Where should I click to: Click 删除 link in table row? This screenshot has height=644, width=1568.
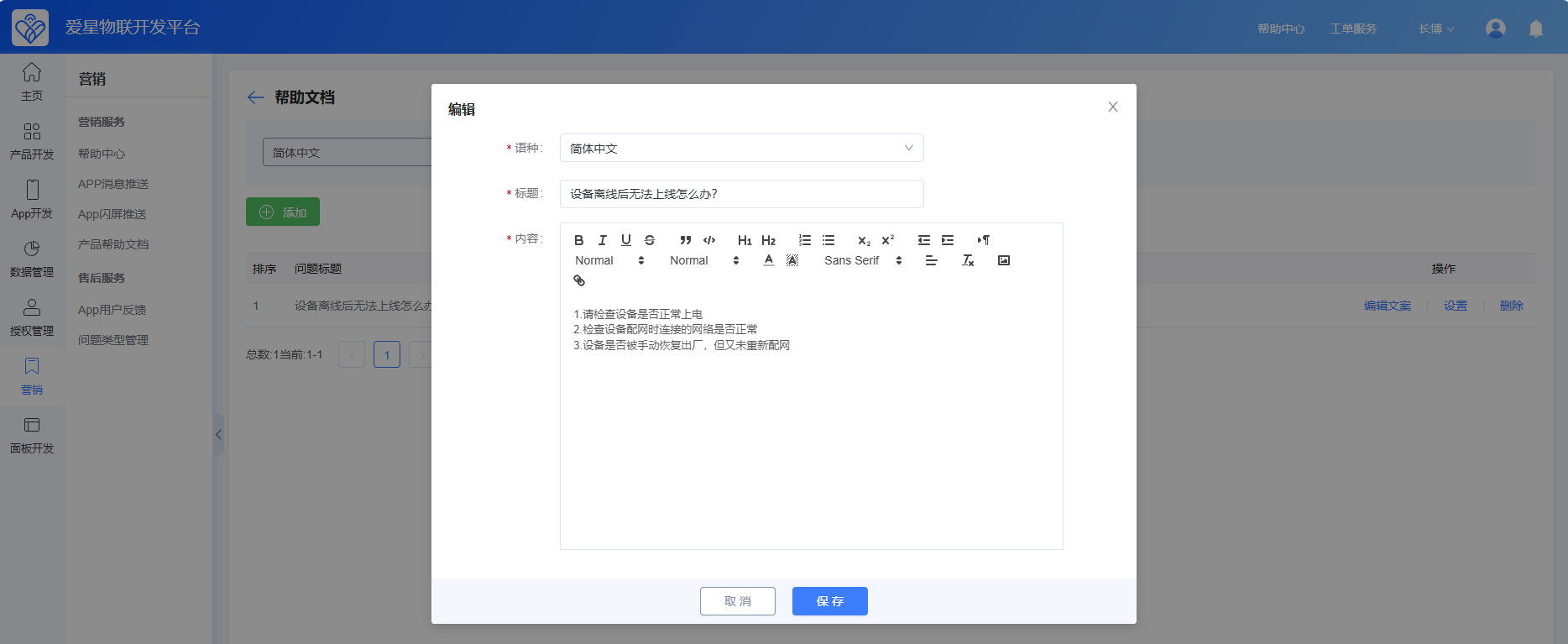click(1512, 306)
